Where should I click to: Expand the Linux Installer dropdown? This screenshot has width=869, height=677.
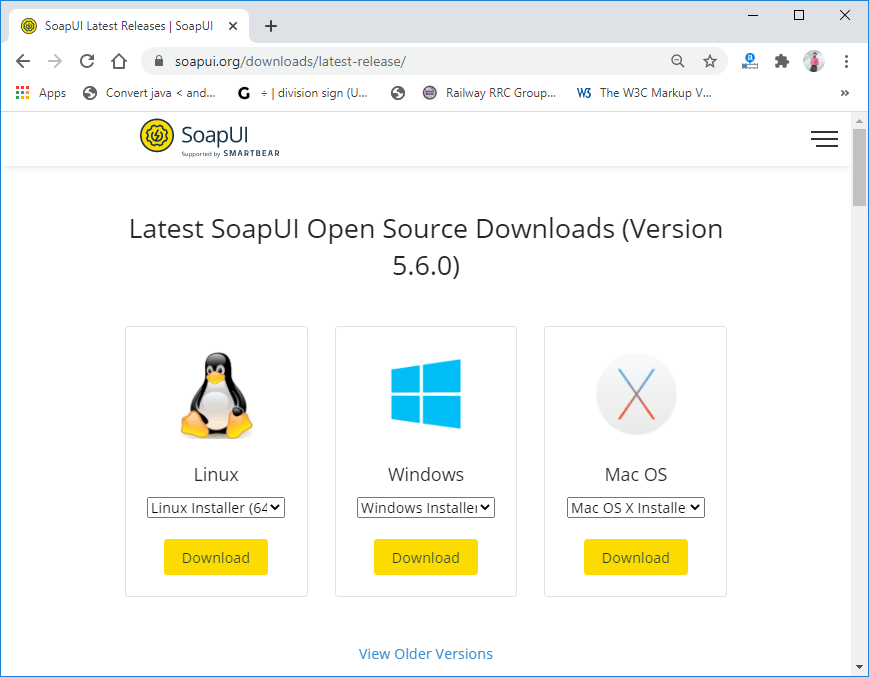[216, 507]
